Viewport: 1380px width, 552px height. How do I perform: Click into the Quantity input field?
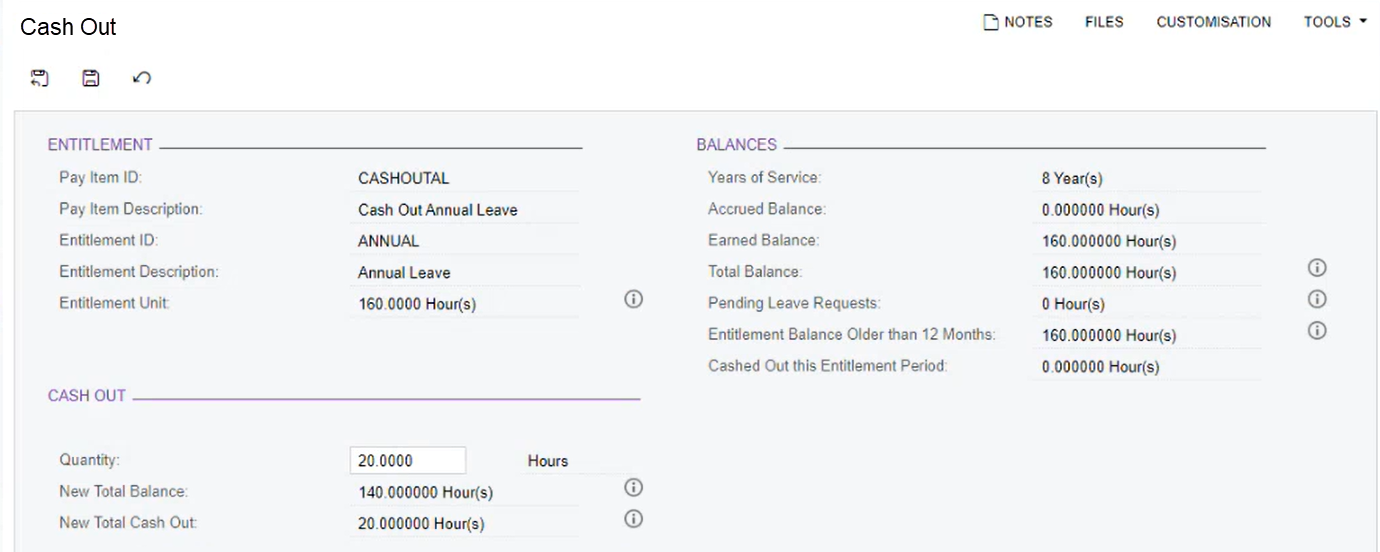tap(407, 460)
